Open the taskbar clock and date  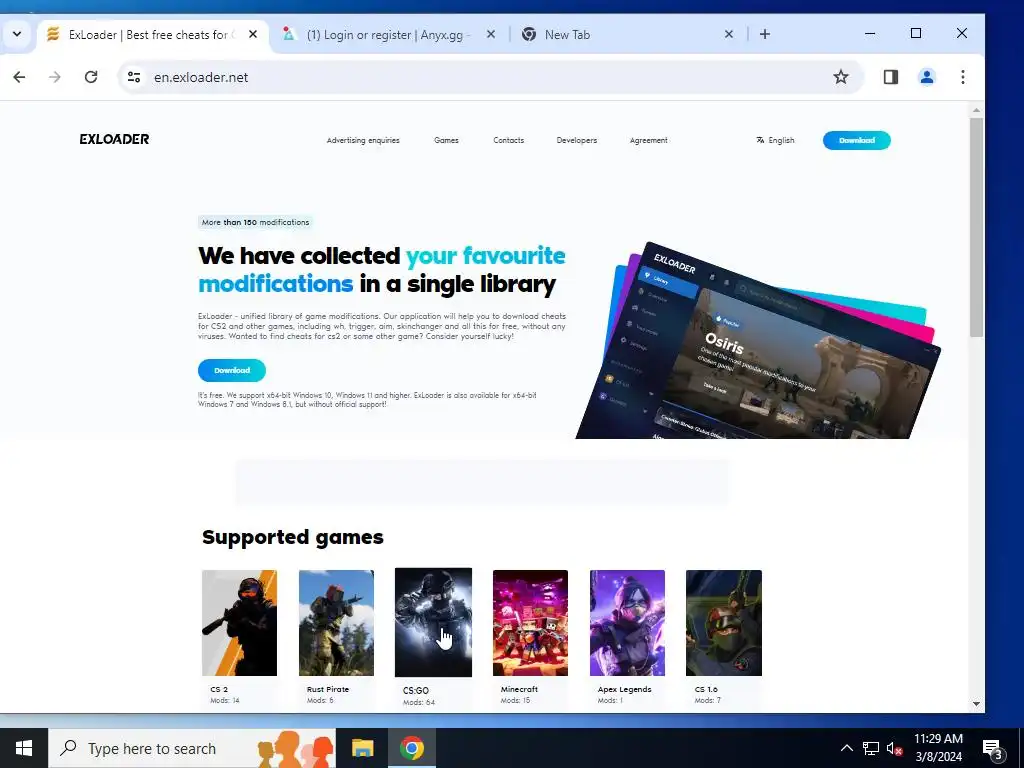coord(938,748)
